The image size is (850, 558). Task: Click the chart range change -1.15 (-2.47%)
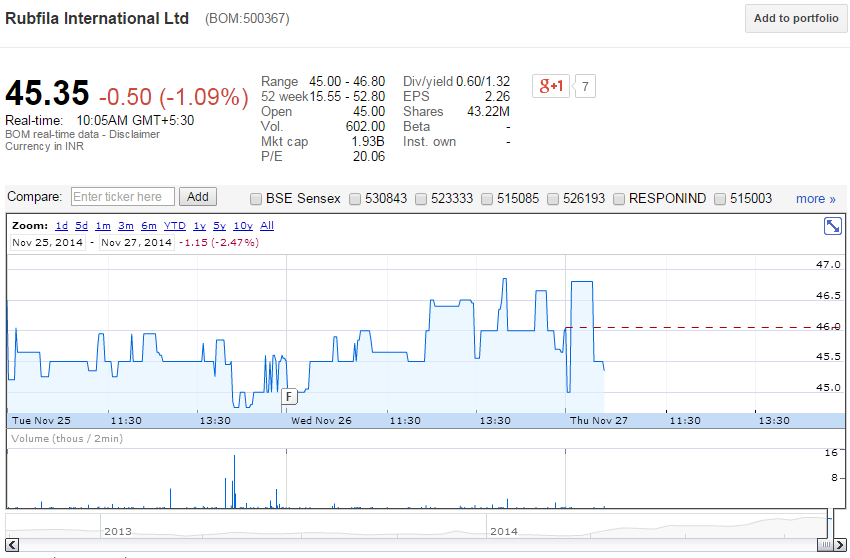pyautogui.click(x=219, y=242)
